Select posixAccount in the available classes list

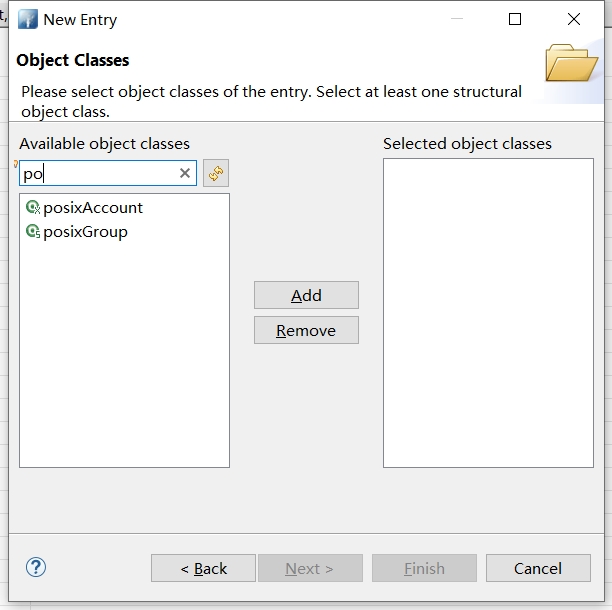coord(93,208)
